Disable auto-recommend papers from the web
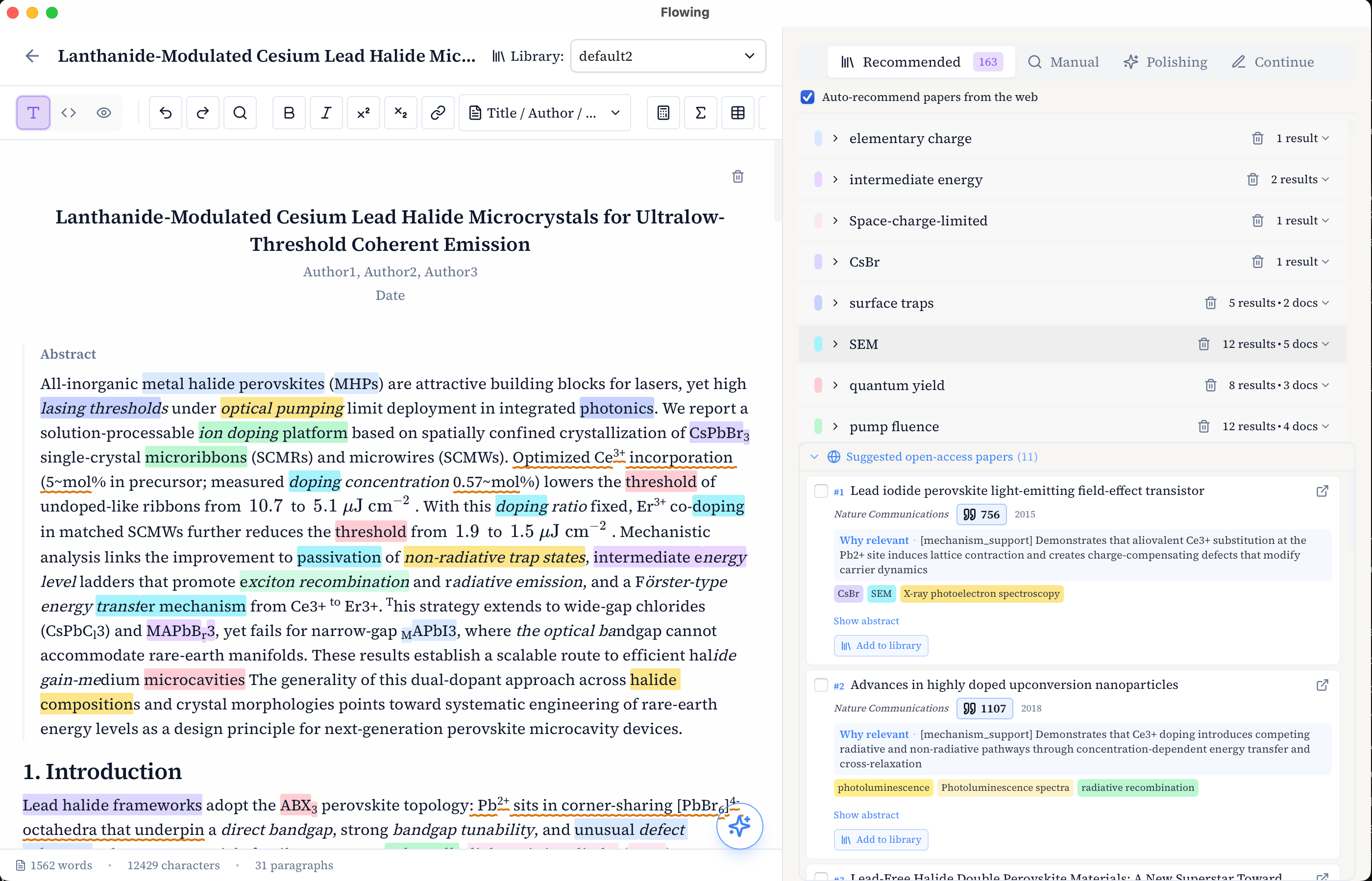 pos(808,97)
